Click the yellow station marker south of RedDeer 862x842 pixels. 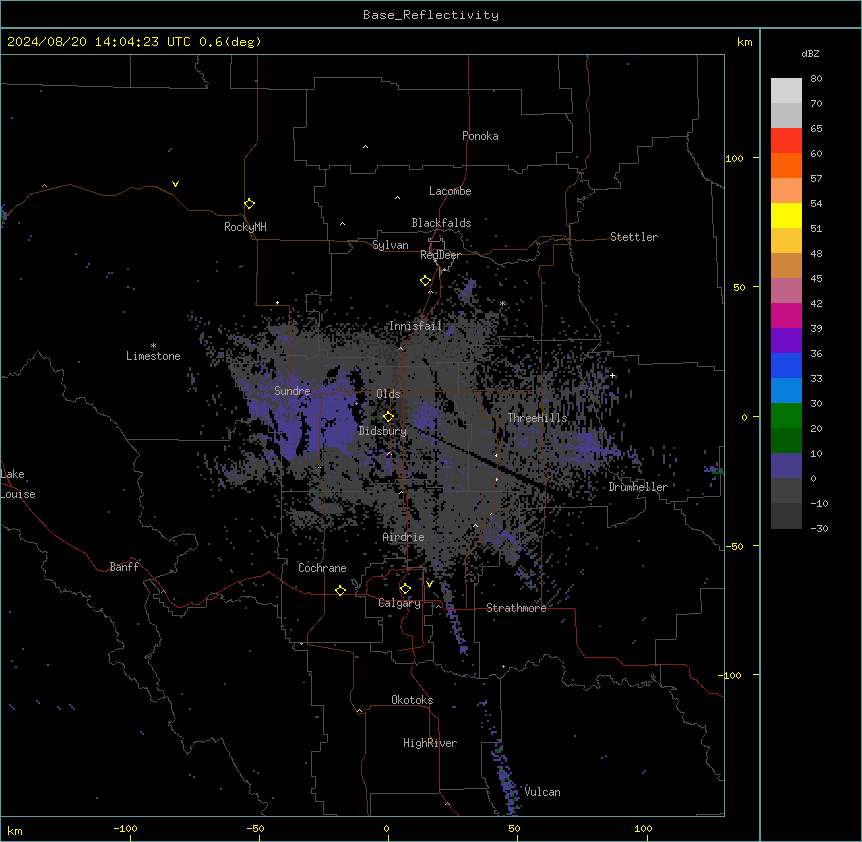tap(425, 281)
